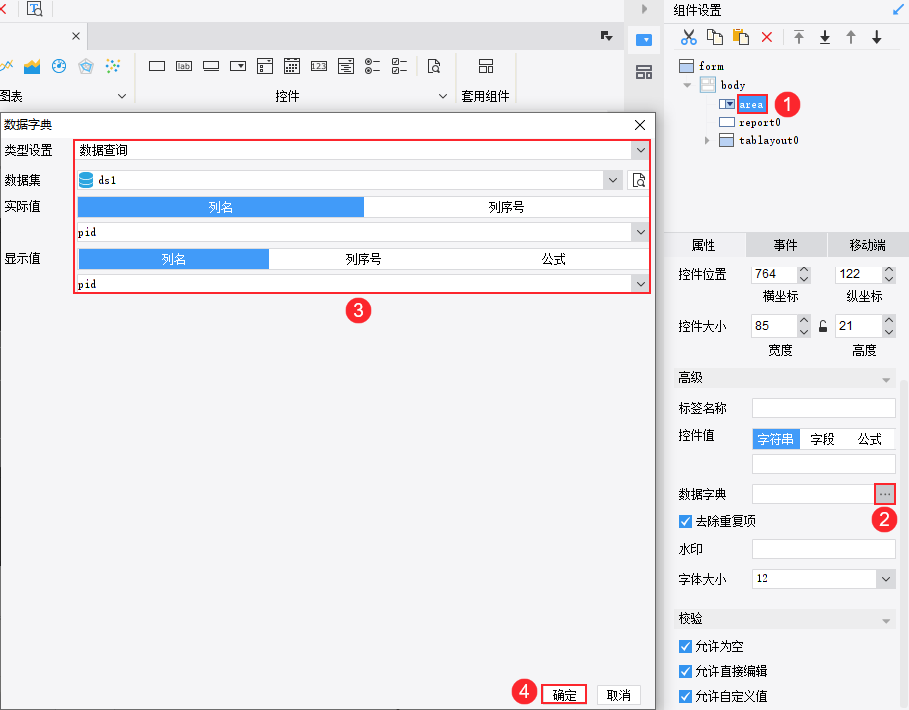This screenshot has height=710, width=909.
Task: Open 数据字典 ellipsis button
Action: (x=885, y=494)
